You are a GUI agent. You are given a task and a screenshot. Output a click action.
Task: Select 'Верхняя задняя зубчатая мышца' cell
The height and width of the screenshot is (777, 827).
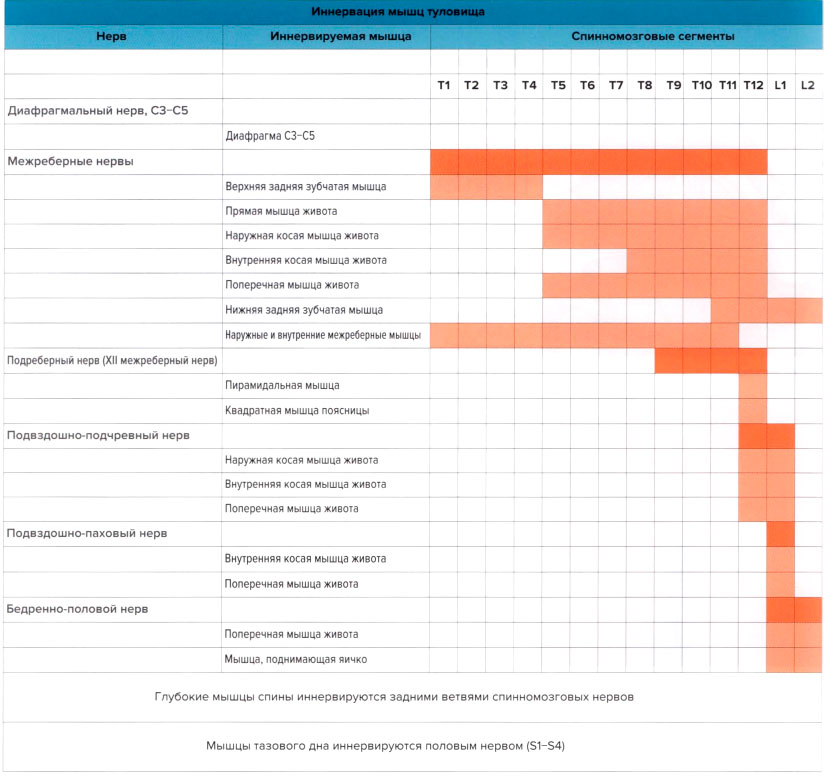(x=305, y=186)
